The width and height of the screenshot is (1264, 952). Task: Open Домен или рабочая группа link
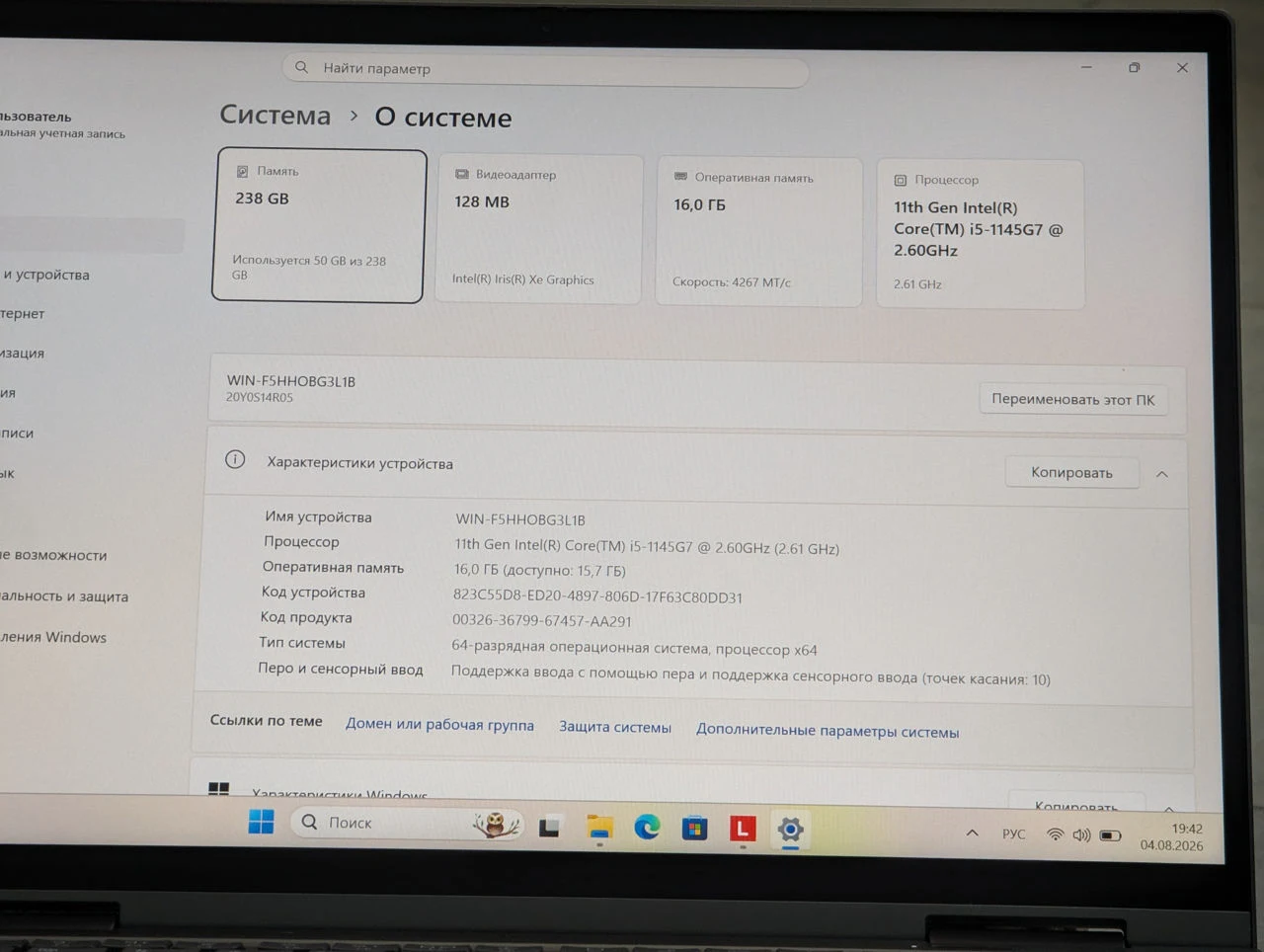(439, 724)
